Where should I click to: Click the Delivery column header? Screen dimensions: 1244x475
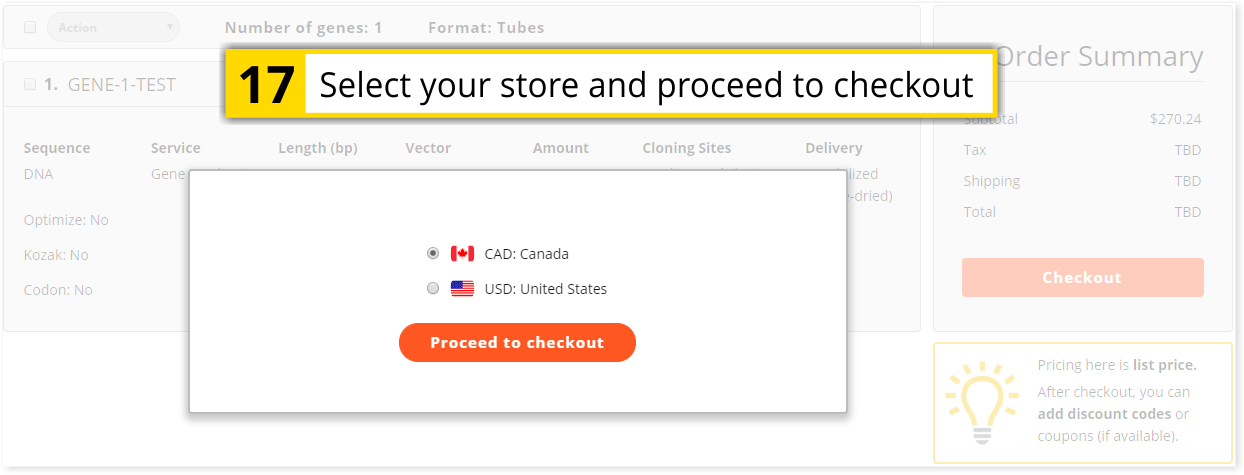(833, 148)
